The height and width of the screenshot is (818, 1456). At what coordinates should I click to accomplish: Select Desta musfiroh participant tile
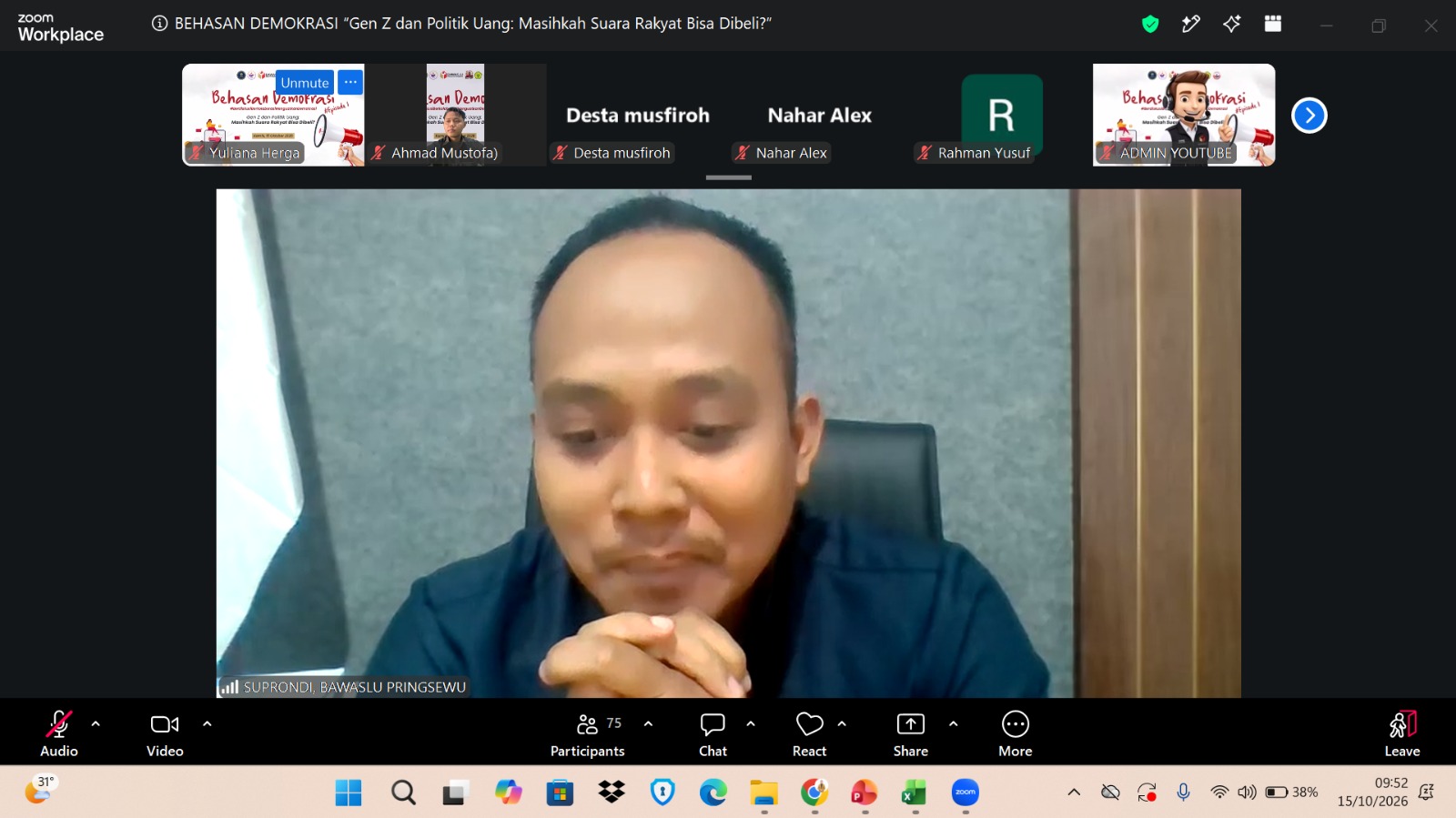637,115
